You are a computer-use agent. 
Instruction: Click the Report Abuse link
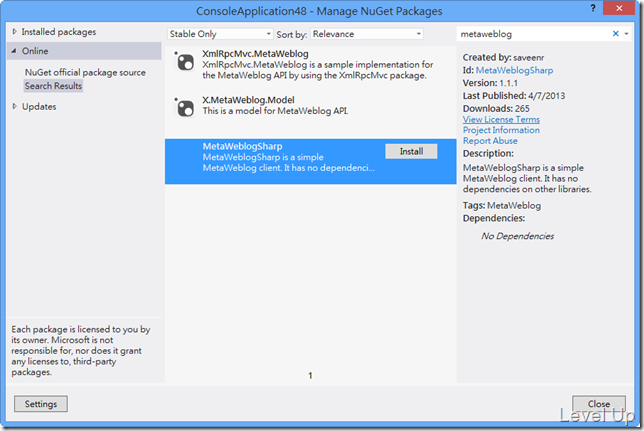point(490,141)
